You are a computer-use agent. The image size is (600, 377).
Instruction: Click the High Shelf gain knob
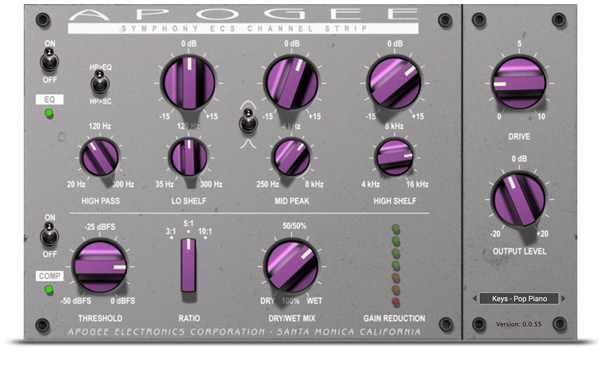[x=394, y=83]
